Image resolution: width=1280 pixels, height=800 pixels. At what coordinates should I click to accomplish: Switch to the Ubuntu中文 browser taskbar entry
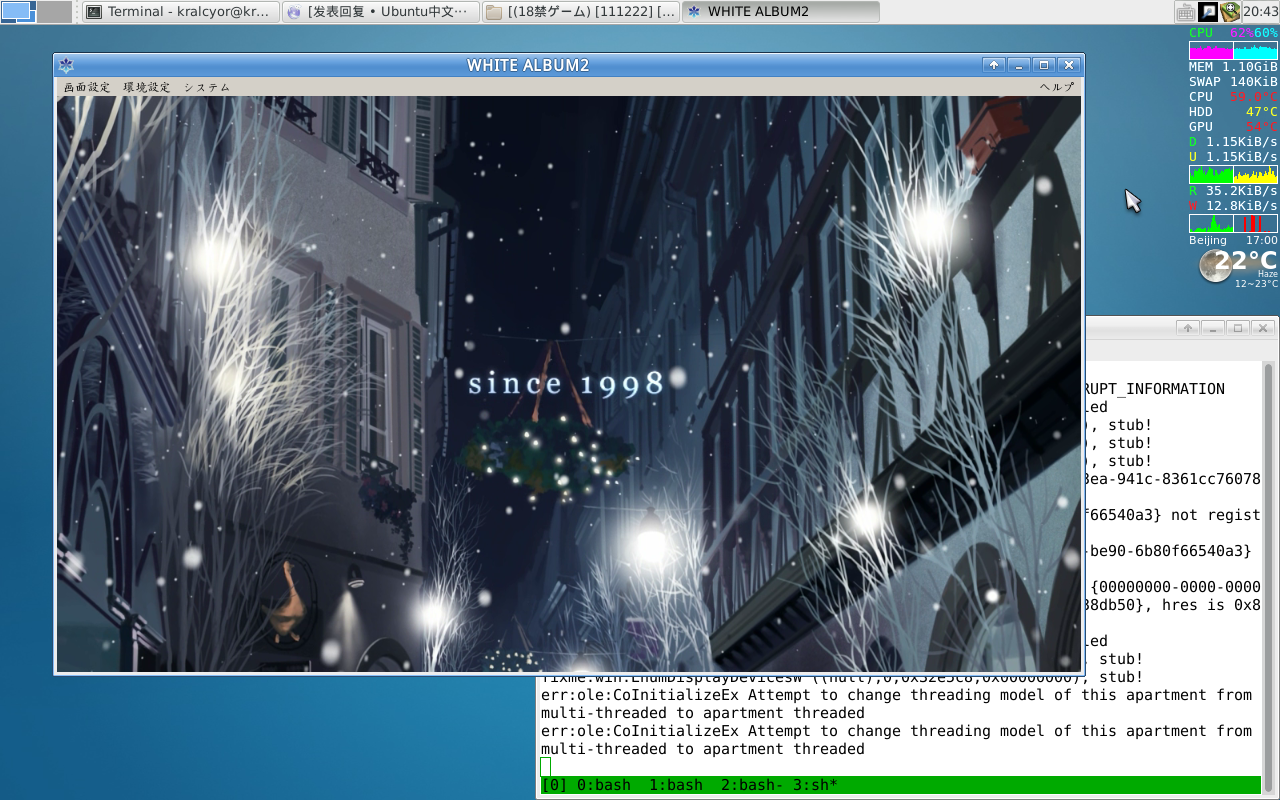pos(380,12)
